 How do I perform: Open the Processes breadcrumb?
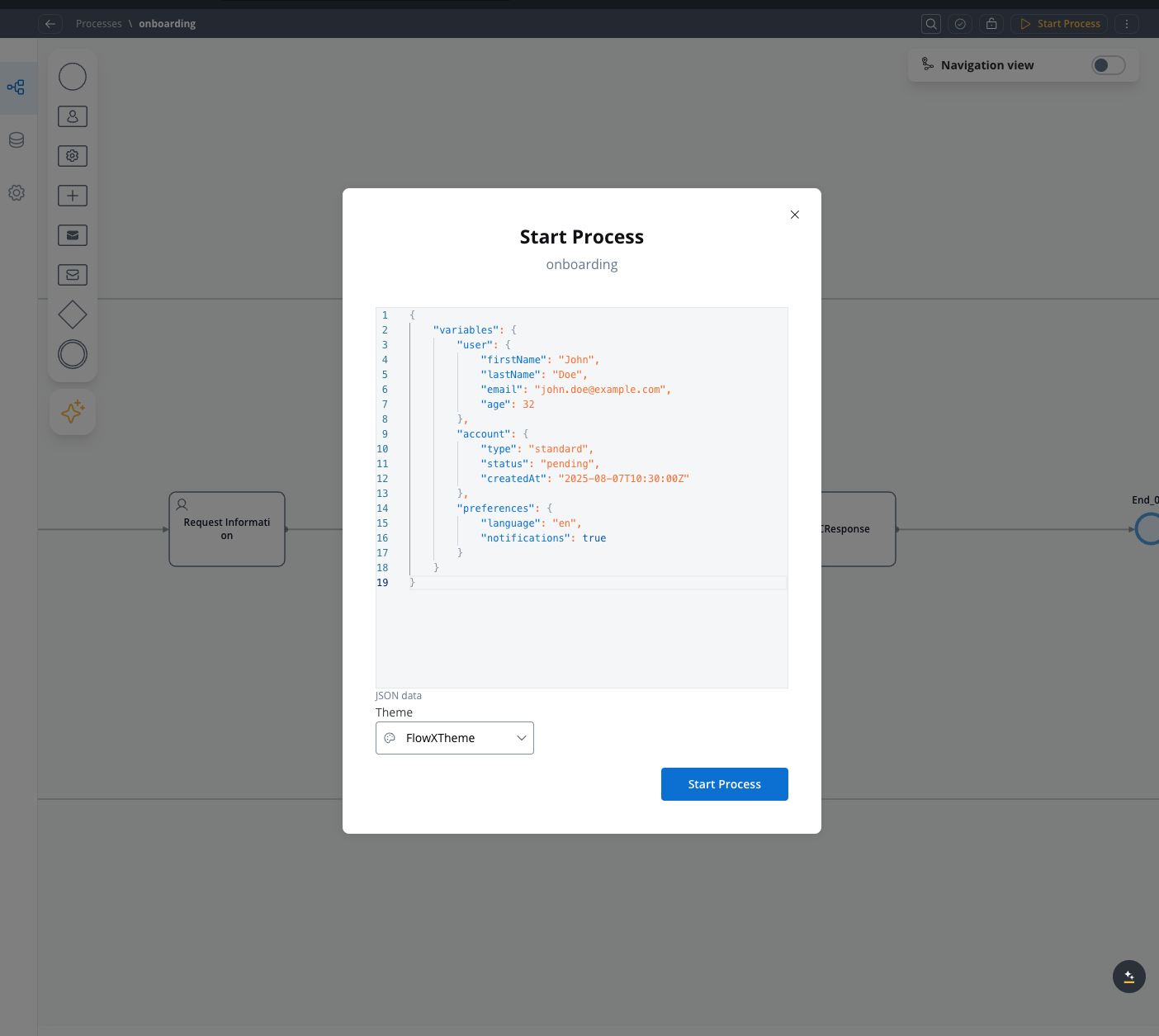[x=98, y=24]
